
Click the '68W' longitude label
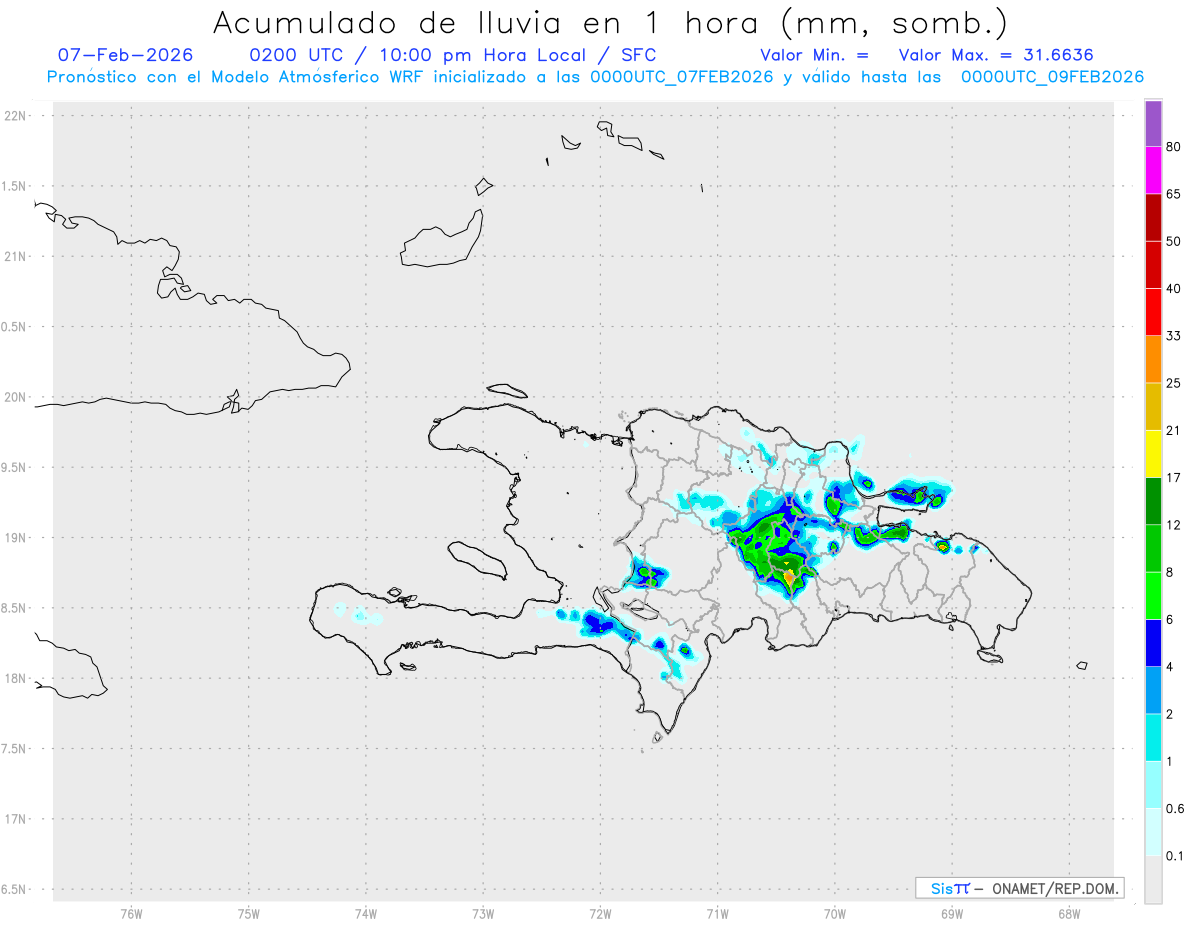tap(1069, 913)
